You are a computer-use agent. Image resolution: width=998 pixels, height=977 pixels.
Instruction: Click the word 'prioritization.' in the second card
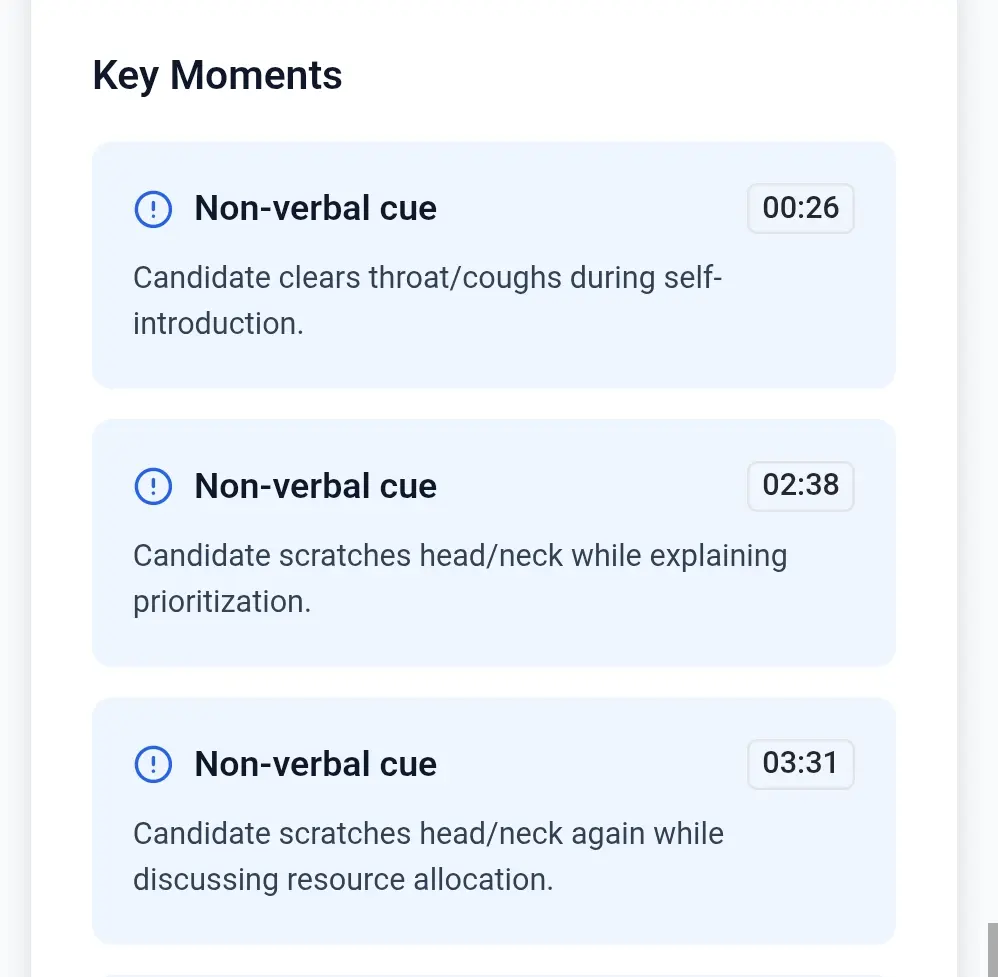(221, 602)
